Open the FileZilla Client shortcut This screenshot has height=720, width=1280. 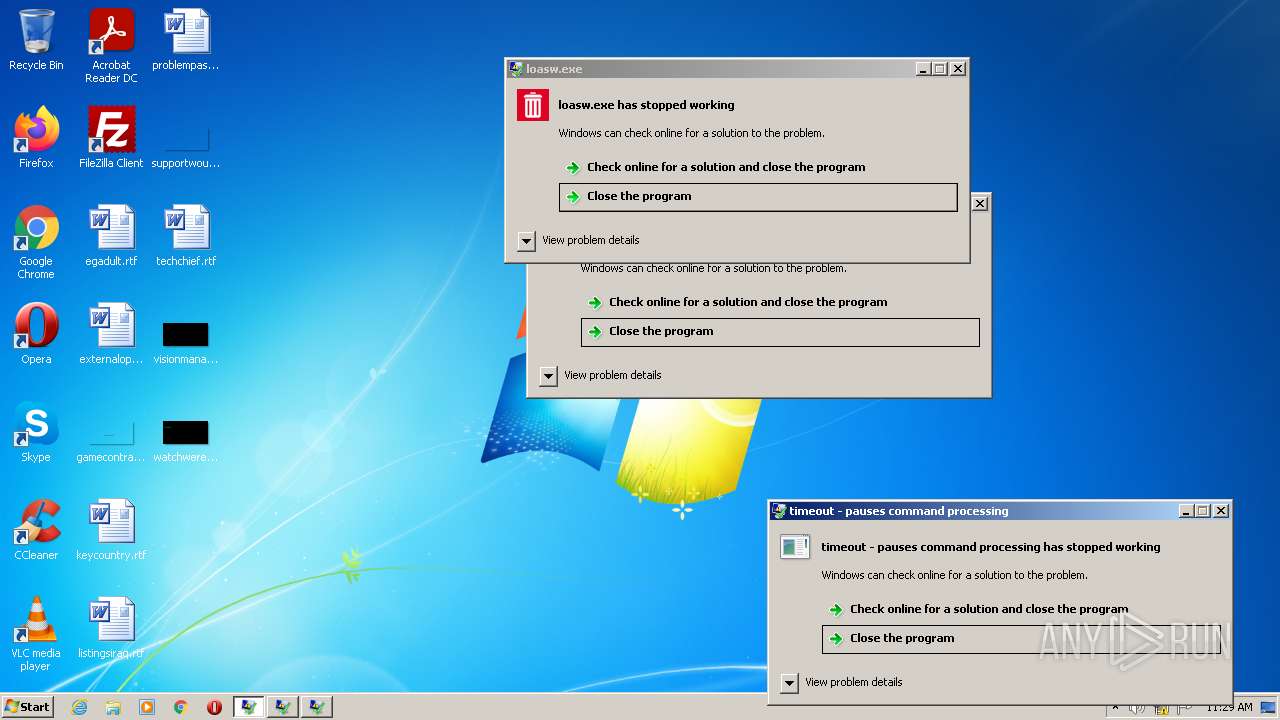coord(111,138)
